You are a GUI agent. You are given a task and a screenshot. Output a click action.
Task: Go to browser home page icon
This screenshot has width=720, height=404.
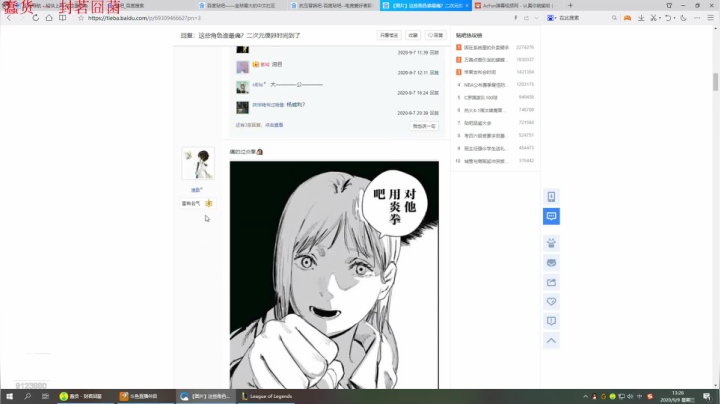[49, 18]
